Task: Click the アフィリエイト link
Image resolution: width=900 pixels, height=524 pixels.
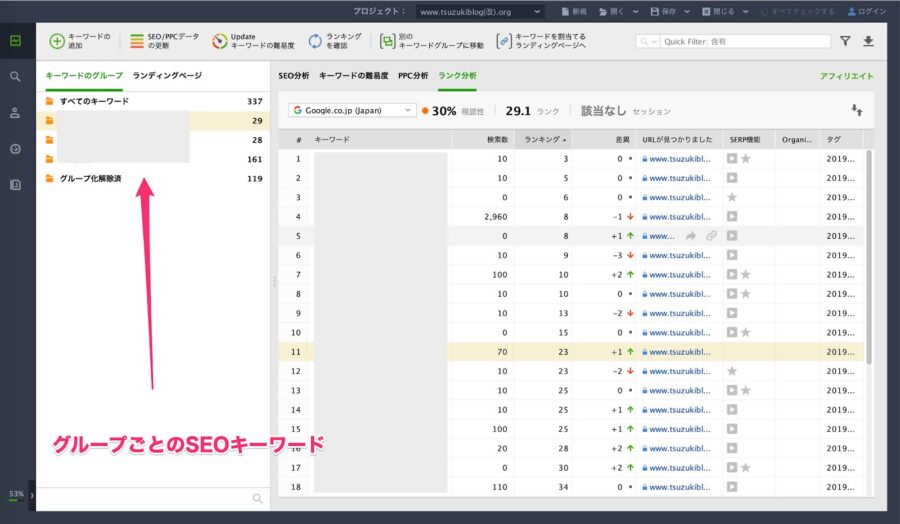Action: [x=847, y=76]
